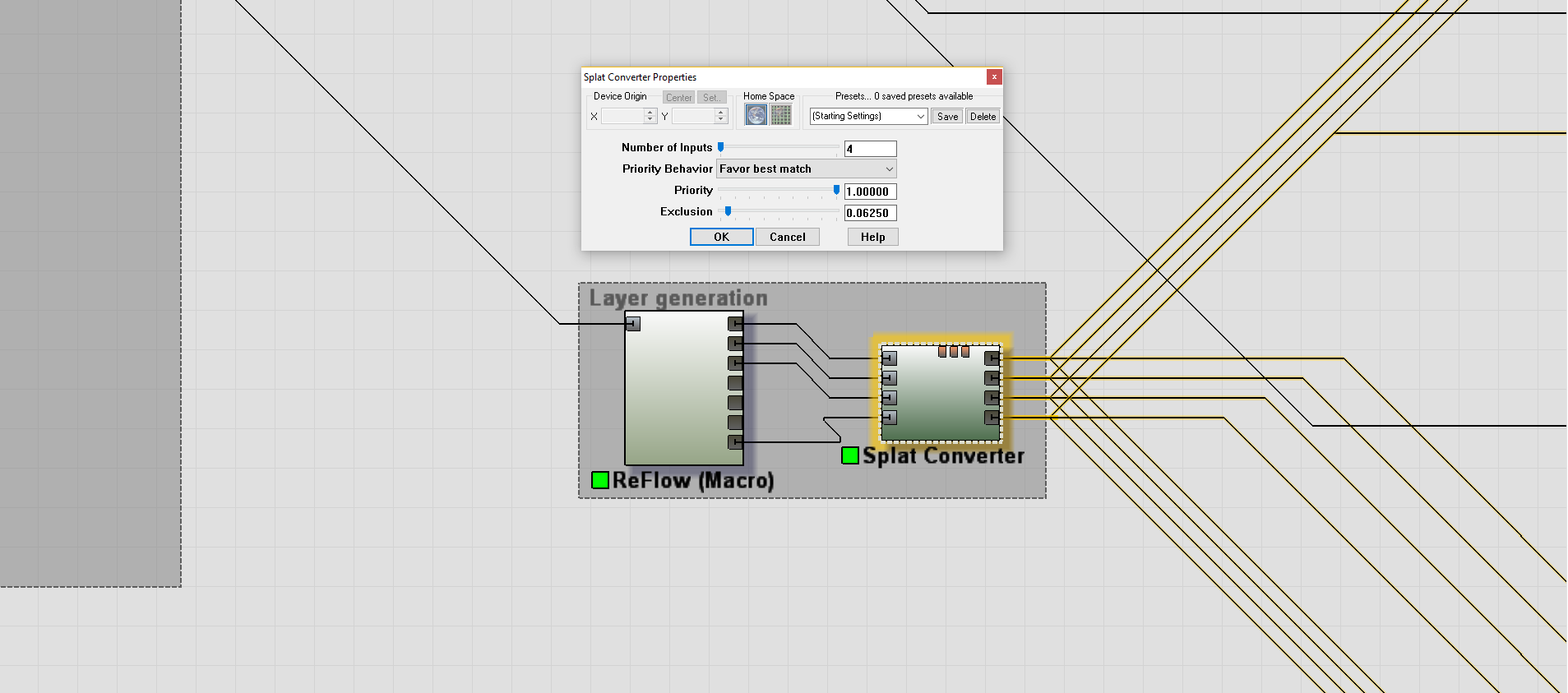Click the top output port of Splat Converter
The image size is (1568, 693).
(992, 358)
